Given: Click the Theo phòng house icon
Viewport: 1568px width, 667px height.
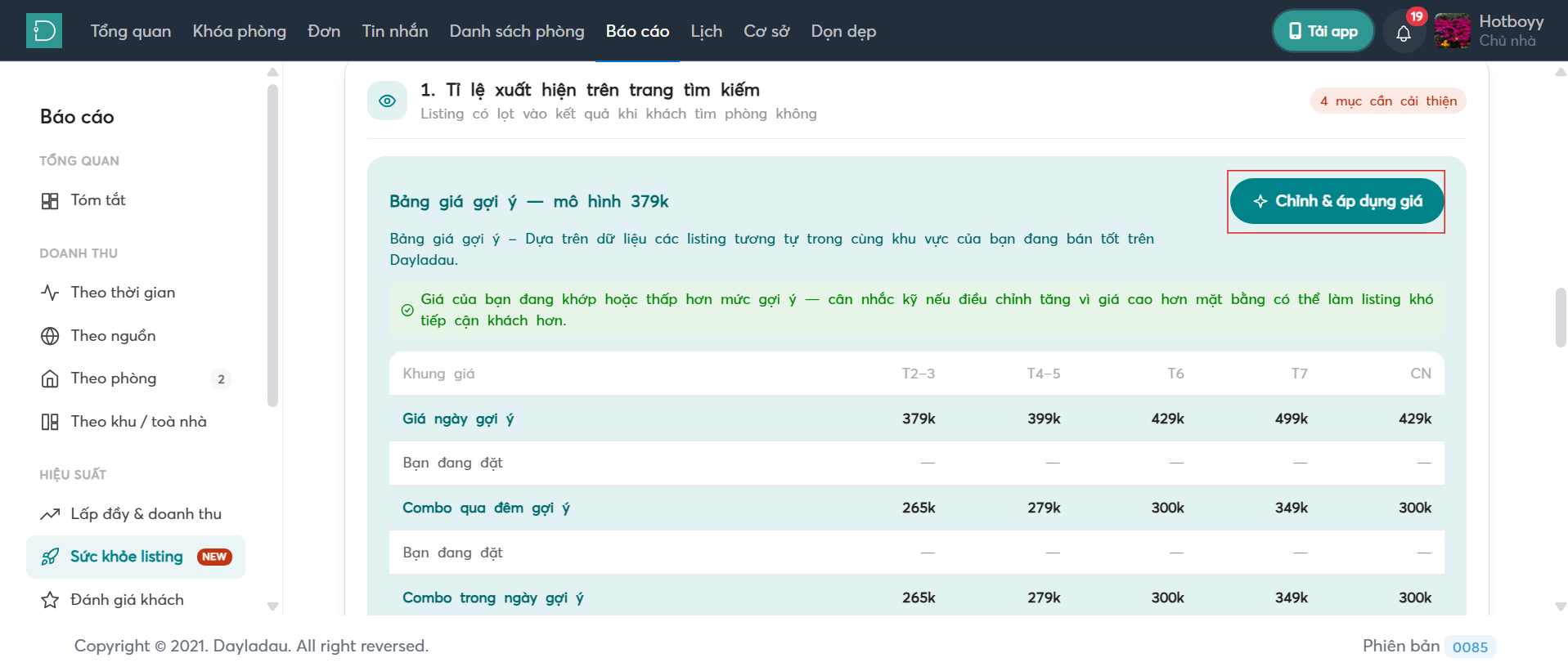Looking at the screenshot, I should [x=50, y=378].
